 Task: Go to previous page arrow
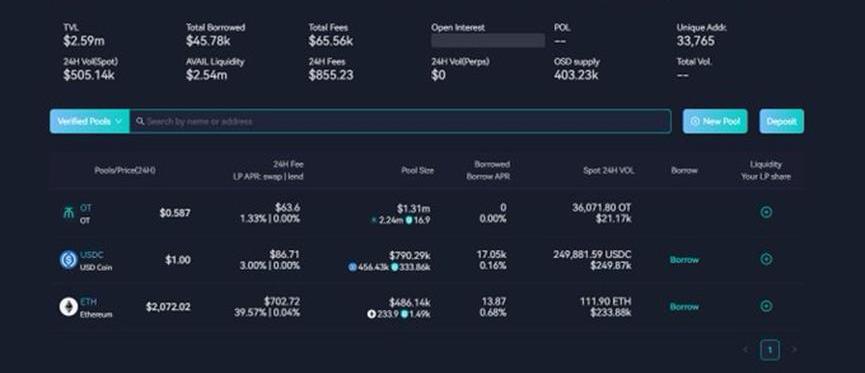pos(746,350)
